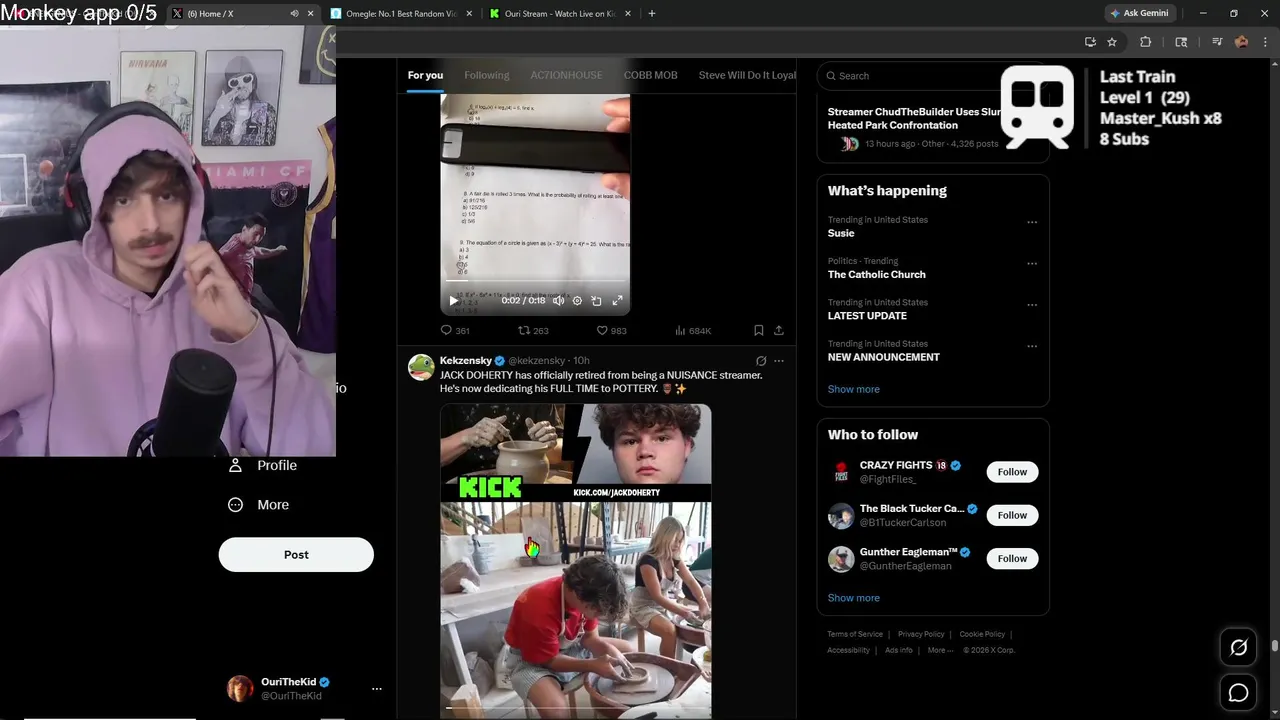The height and width of the screenshot is (720, 1280).
Task: Click the Post button
Action: point(296,555)
